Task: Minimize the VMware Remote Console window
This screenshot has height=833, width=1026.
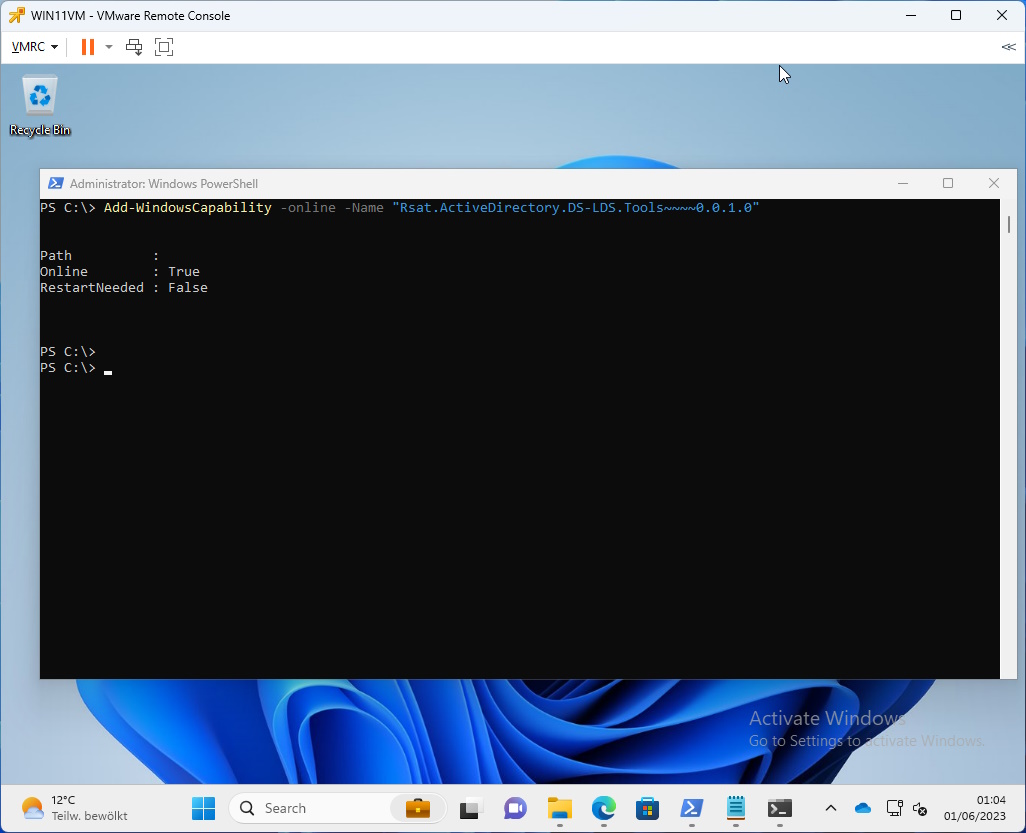Action: (910, 15)
